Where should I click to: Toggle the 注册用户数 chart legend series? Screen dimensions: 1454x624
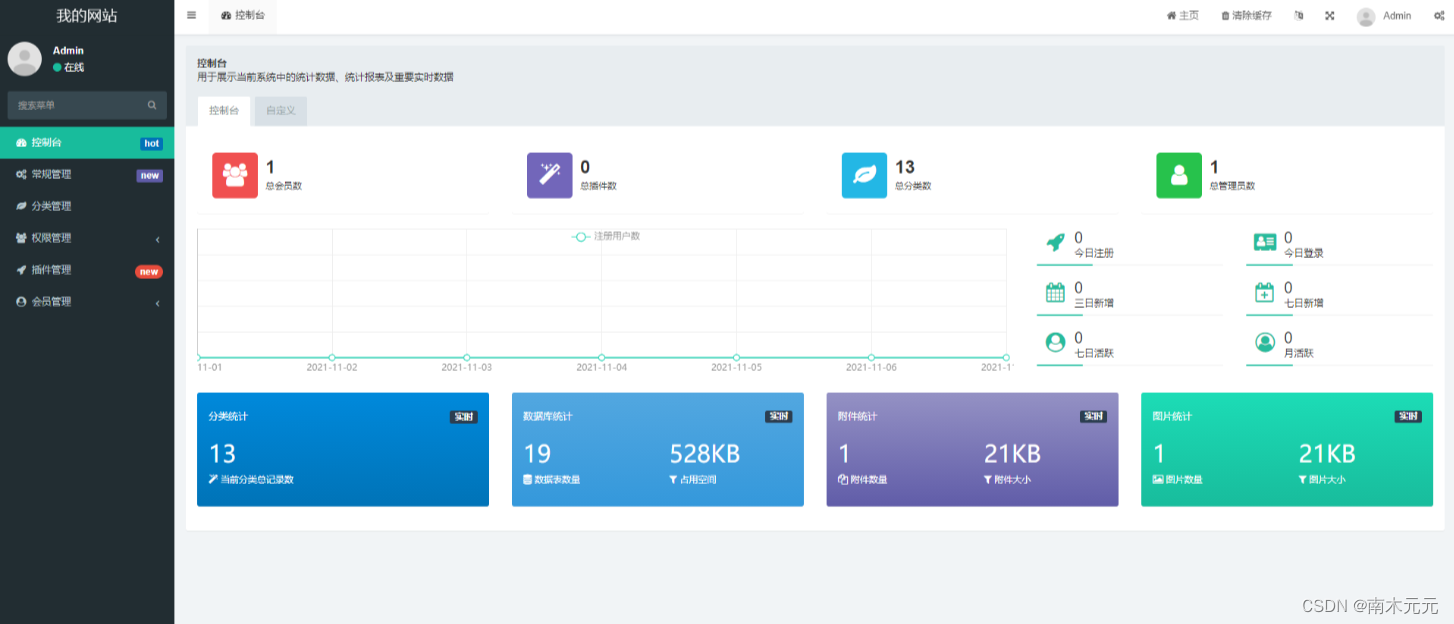tap(606, 236)
